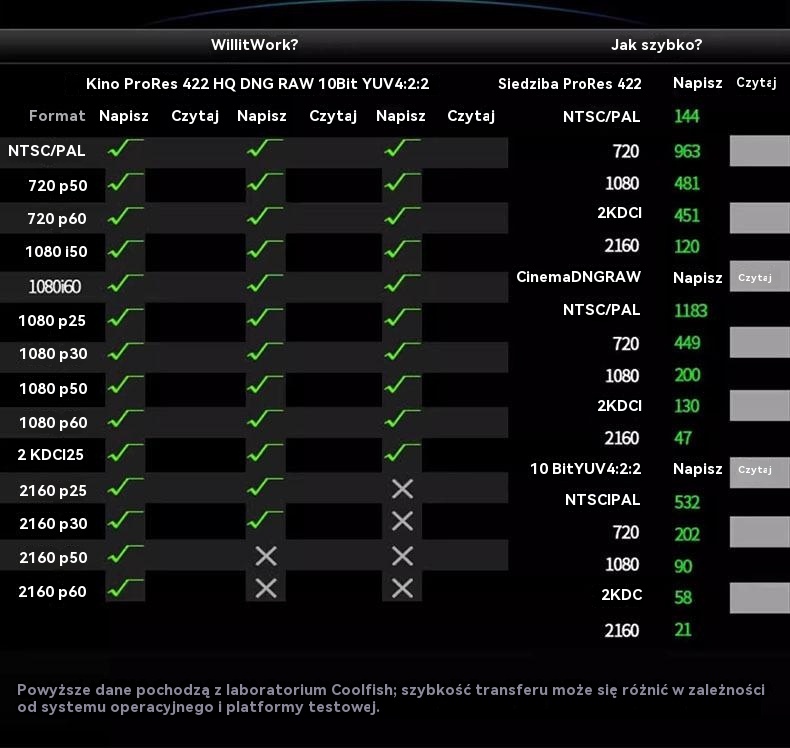Viewport: 790px width, 748px height.
Task: Select the Jak szybko? tab header
Action: click(x=656, y=45)
